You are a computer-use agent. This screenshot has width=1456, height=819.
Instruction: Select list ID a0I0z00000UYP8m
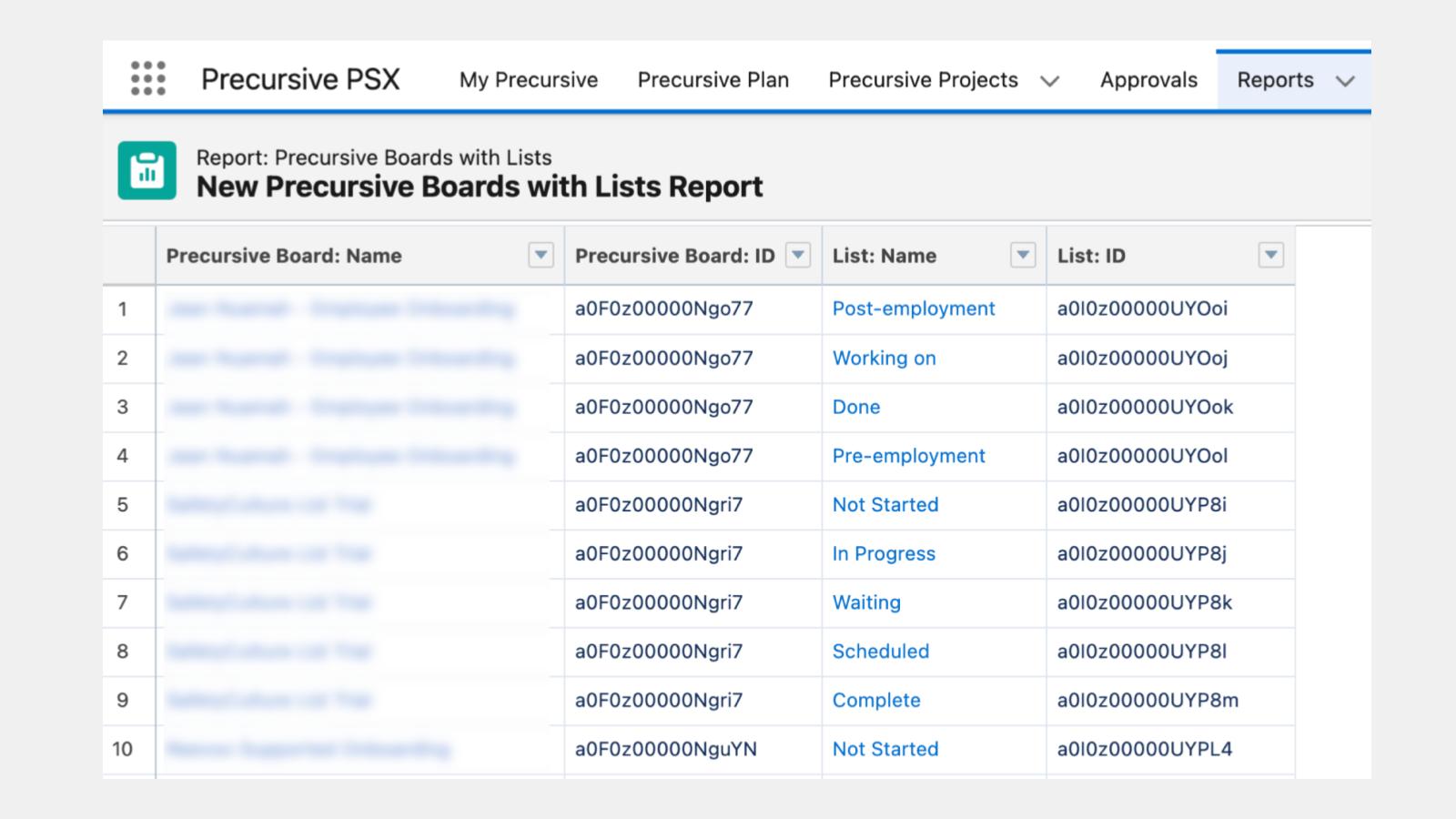(1148, 701)
